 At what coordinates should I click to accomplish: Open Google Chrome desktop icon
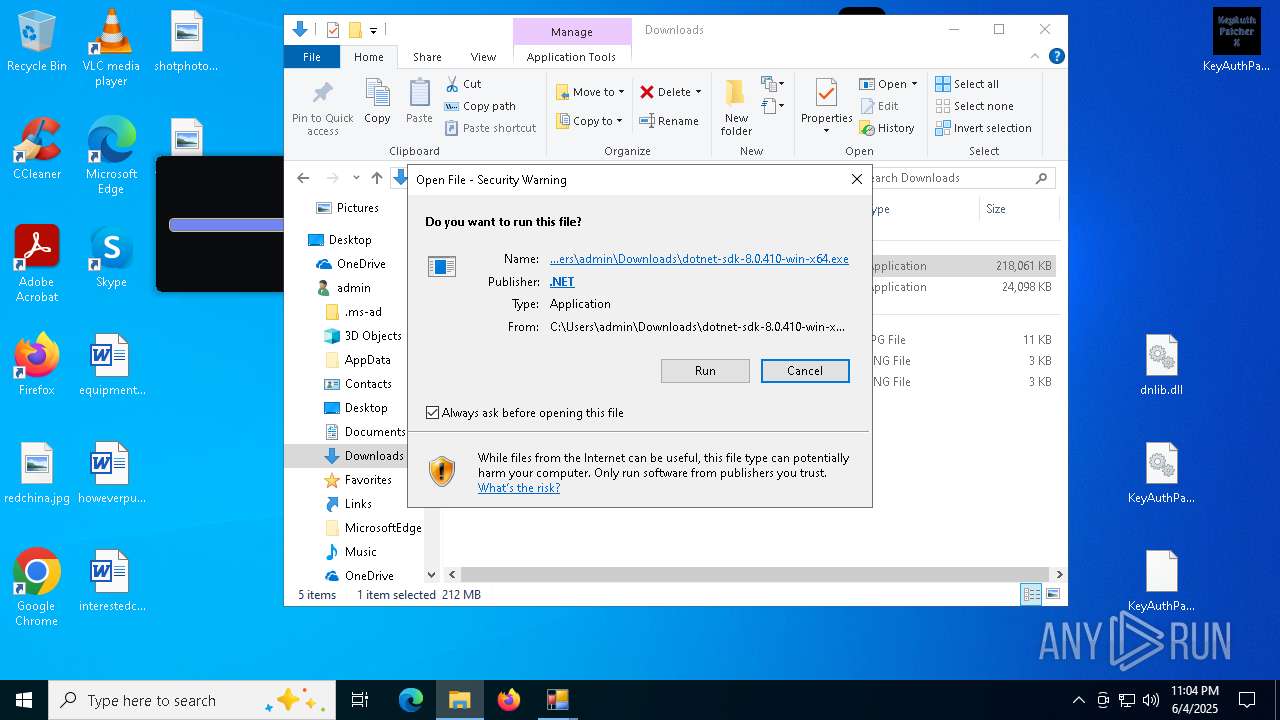tap(37, 588)
